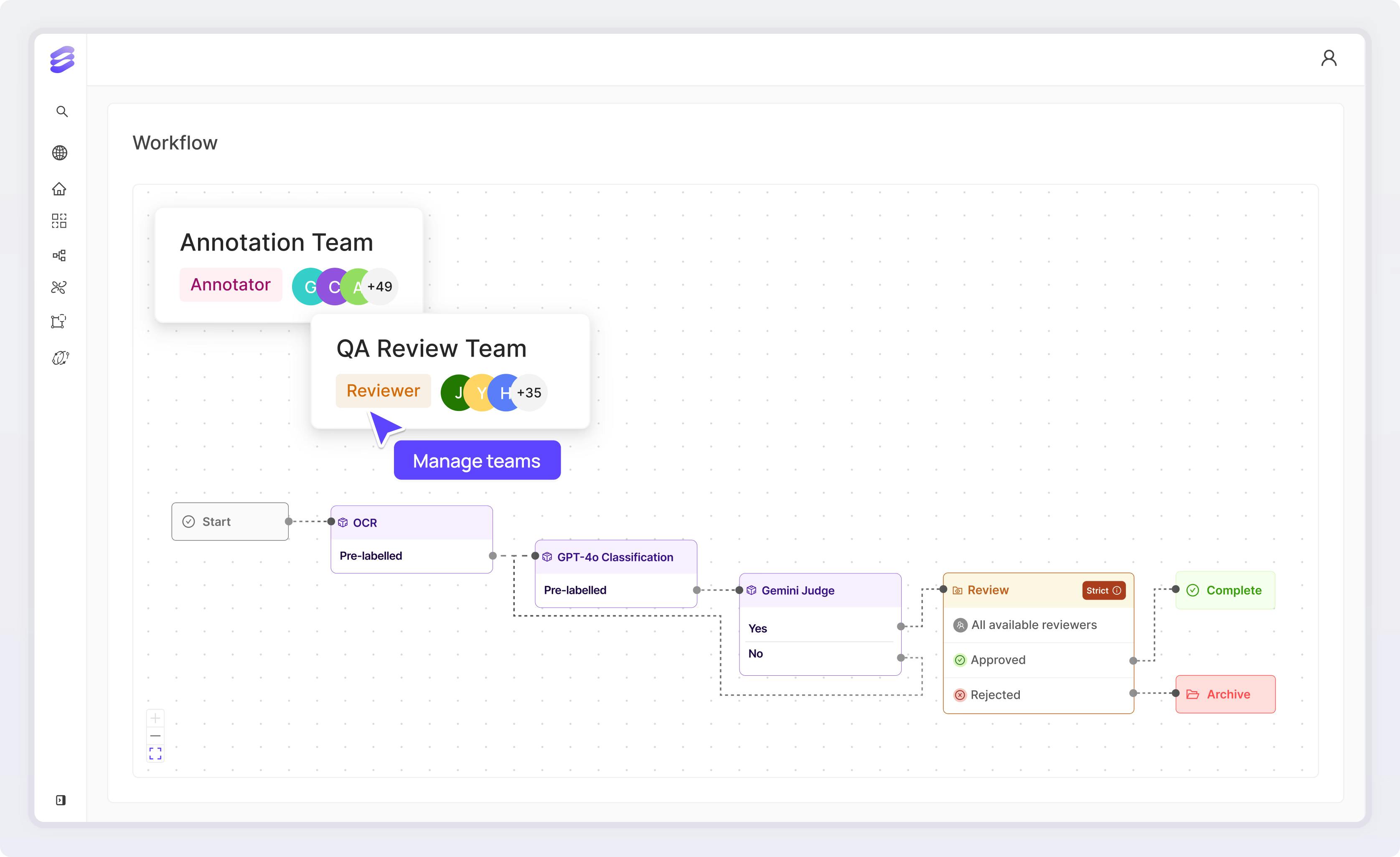Viewport: 1400px width, 857px height.
Task: Zoom out the workflow canvas
Action: click(x=155, y=735)
